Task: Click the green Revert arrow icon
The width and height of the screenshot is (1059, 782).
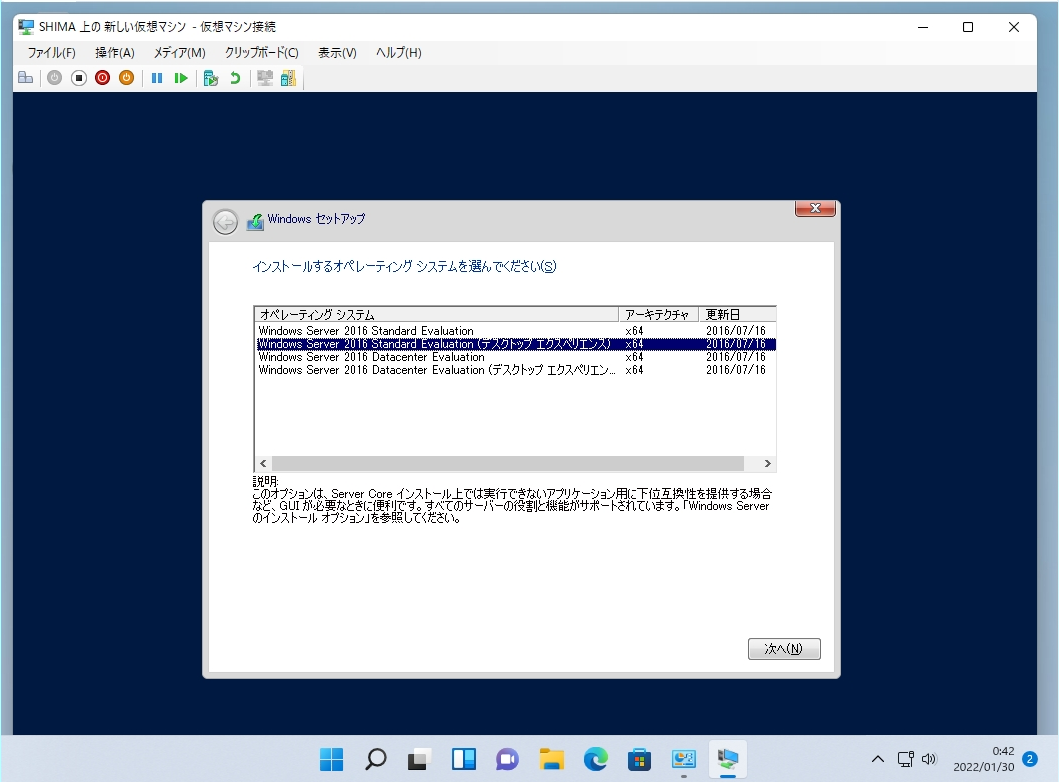Action: [235, 78]
